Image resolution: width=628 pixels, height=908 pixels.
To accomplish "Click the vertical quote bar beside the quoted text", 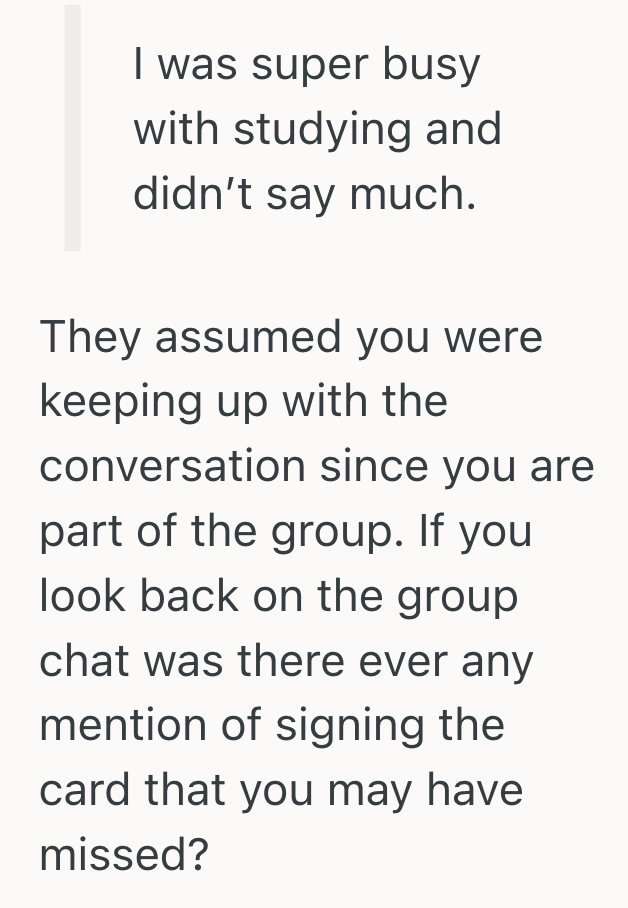I will click(72, 128).
